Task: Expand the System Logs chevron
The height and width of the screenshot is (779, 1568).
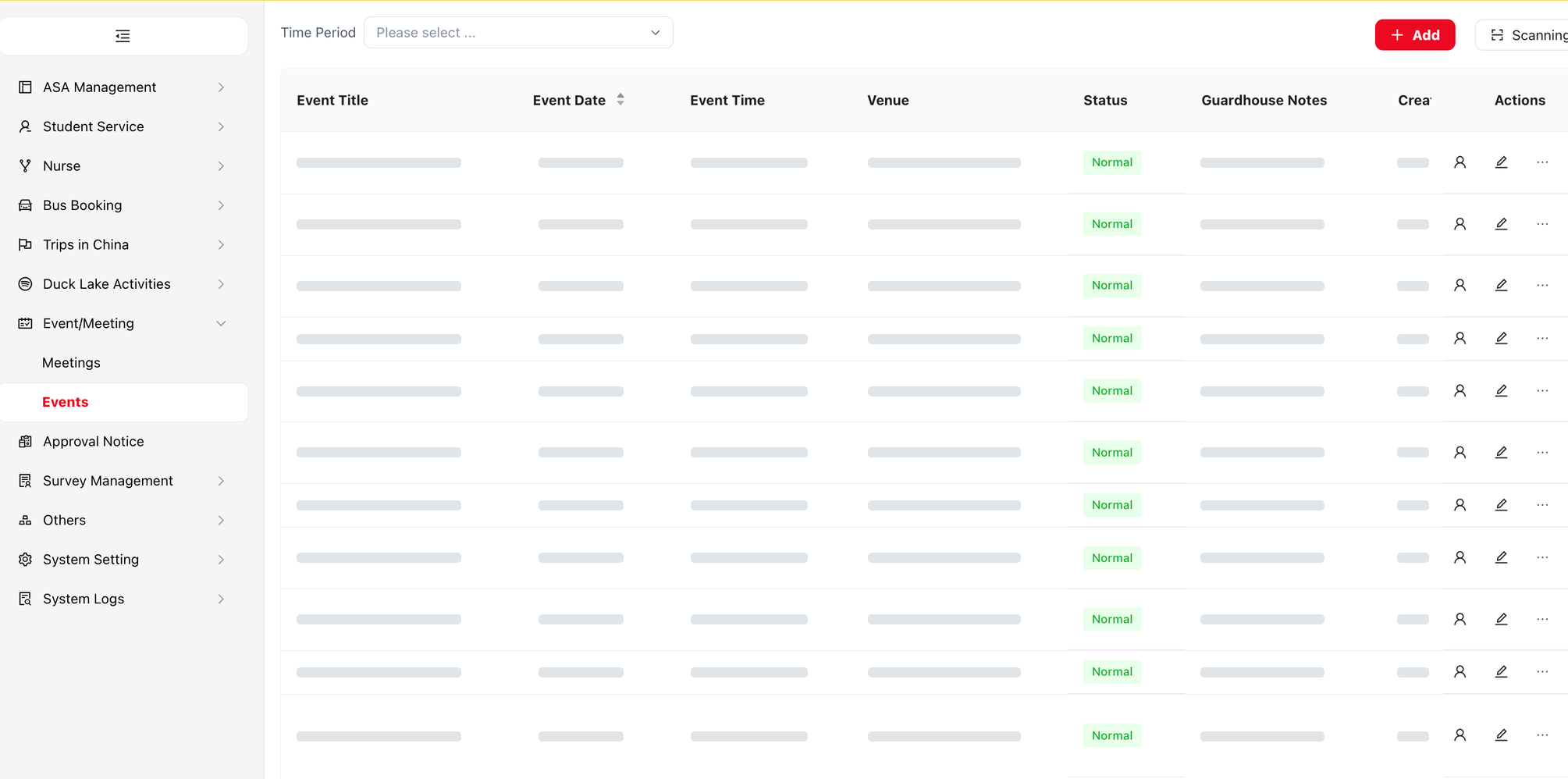Action: [x=221, y=599]
